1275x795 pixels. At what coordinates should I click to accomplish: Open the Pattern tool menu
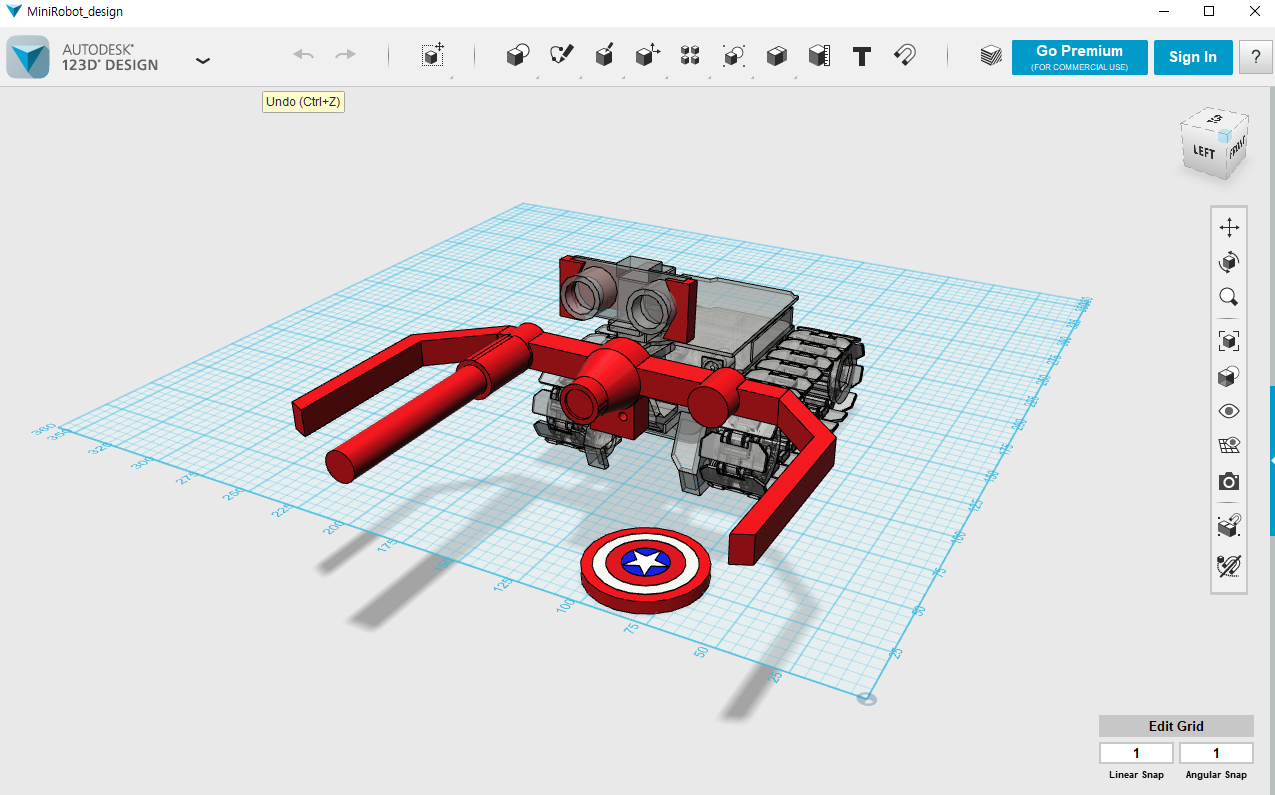pos(690,56)
